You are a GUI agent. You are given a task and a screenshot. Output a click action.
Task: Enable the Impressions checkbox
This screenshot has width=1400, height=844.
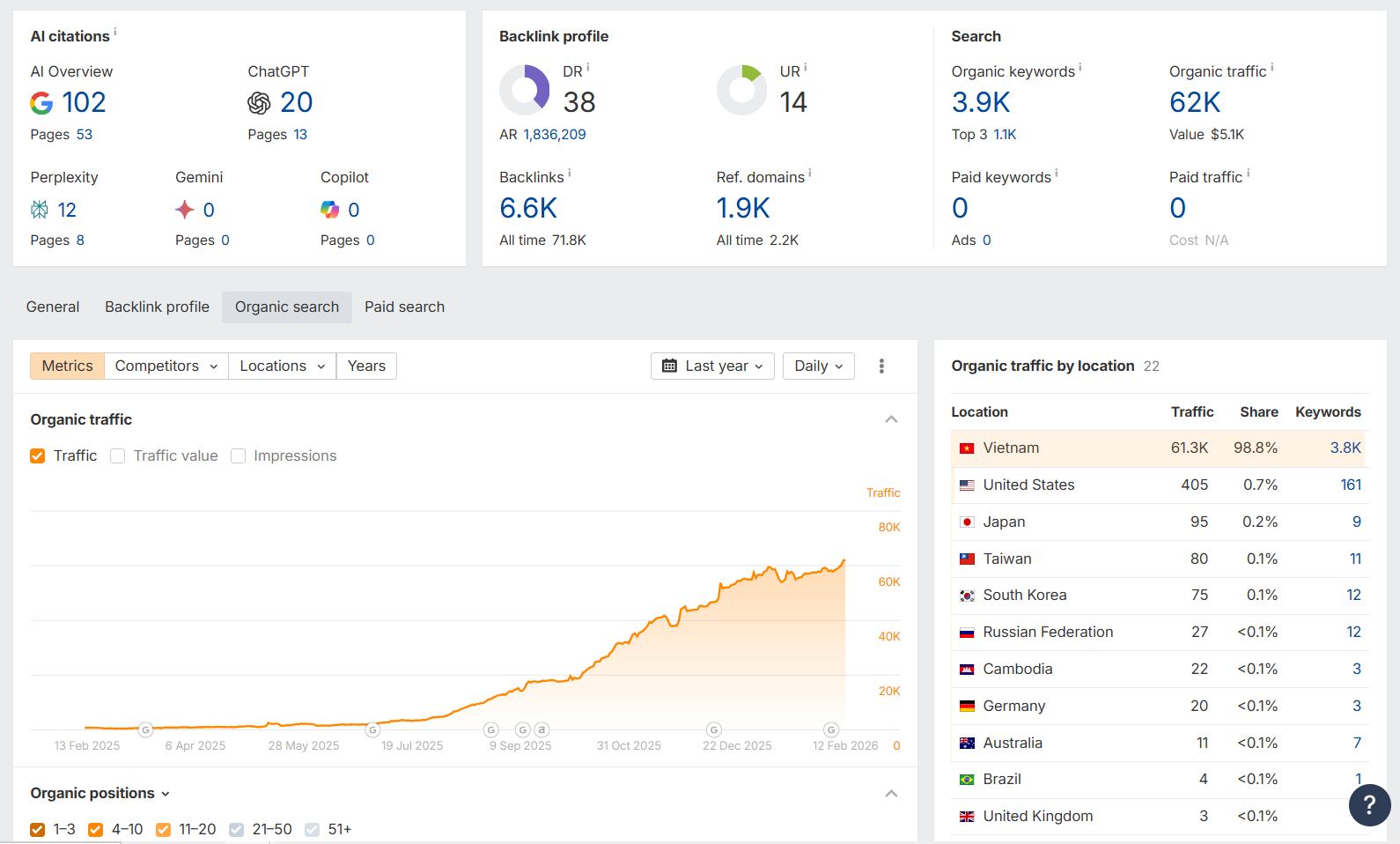click(x=238, y=455)
